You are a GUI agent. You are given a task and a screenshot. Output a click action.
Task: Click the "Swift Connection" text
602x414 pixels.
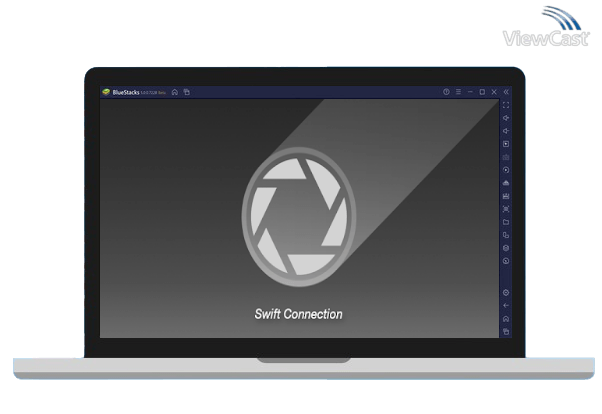pos(298,314)
